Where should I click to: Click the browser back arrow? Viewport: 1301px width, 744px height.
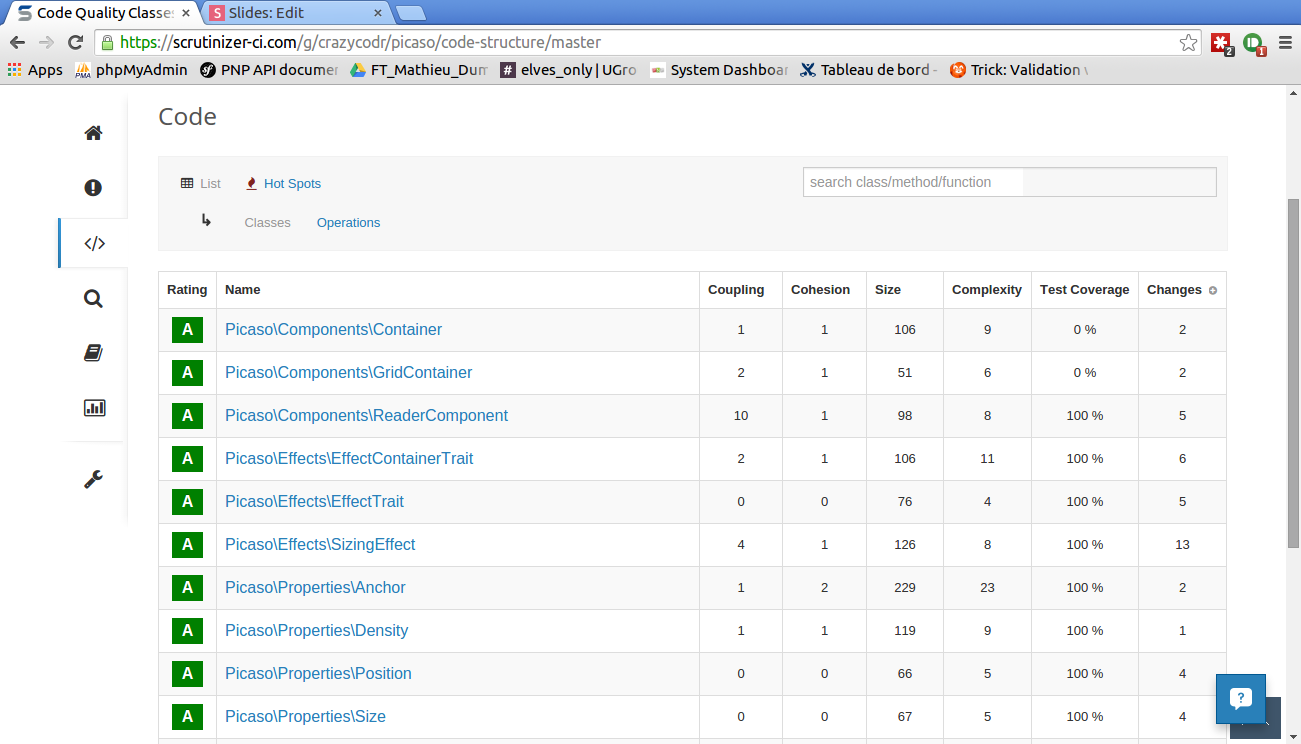(17, 42)
